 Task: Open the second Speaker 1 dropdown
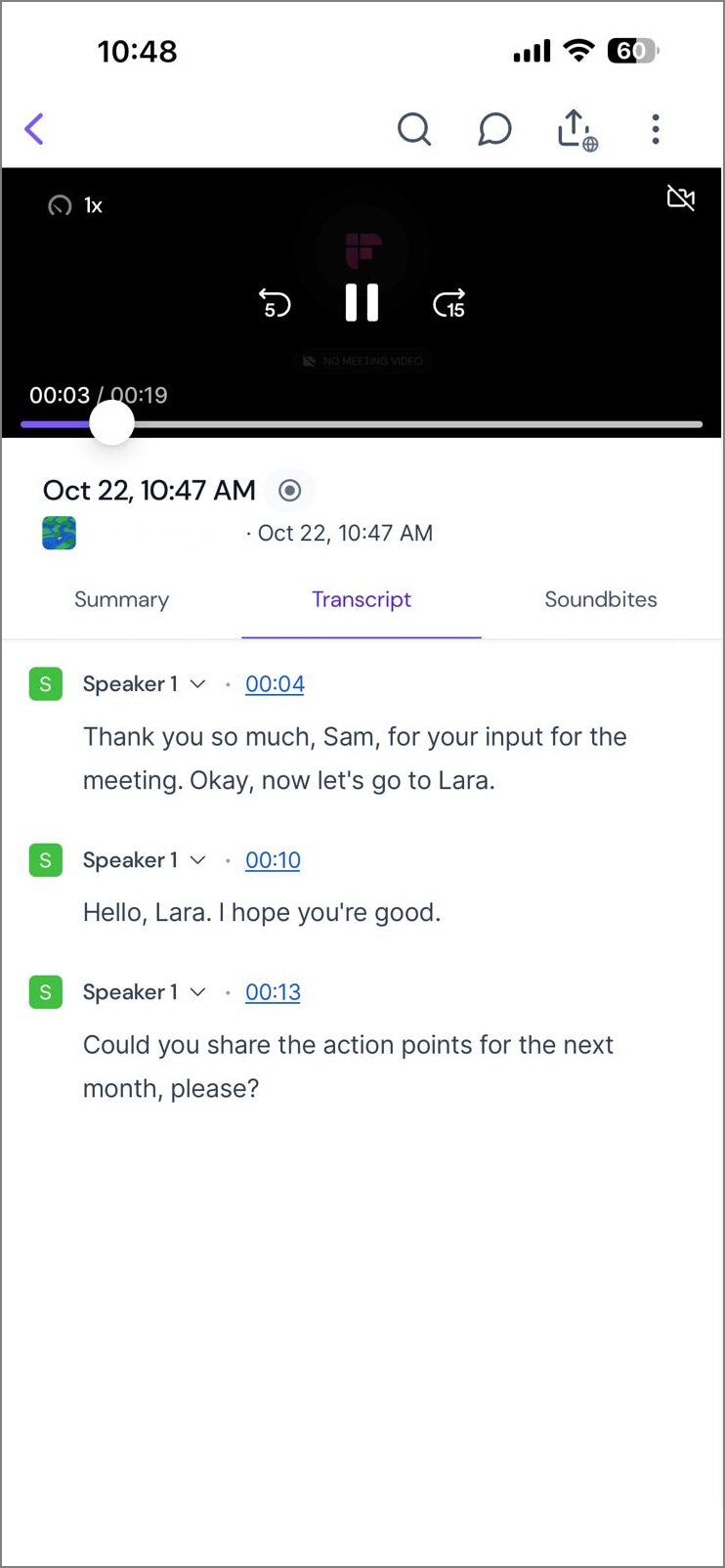pyautogui.click(x=198, y=860)
